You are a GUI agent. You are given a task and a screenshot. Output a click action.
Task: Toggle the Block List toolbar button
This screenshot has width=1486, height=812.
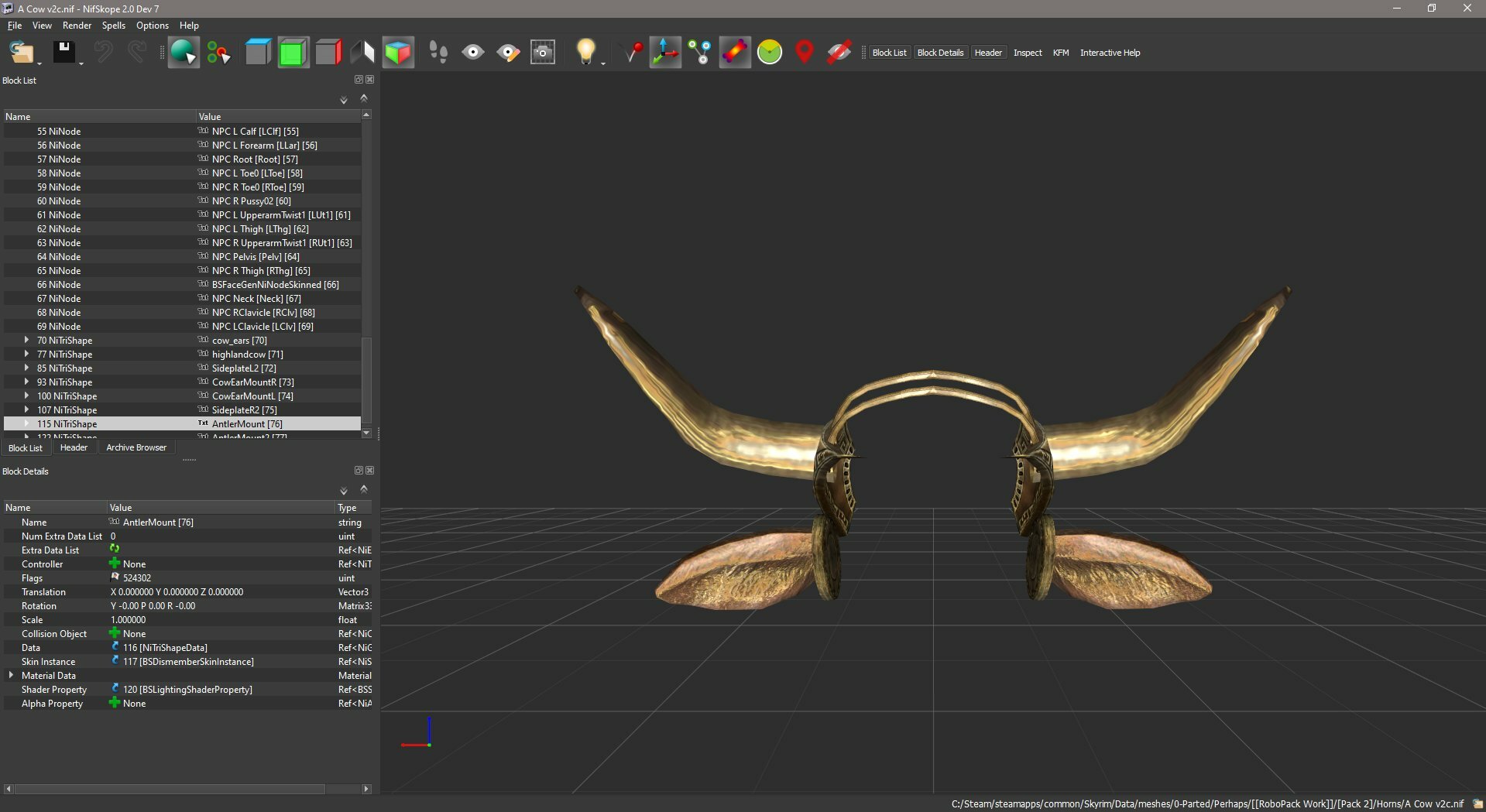coord(889,53)
